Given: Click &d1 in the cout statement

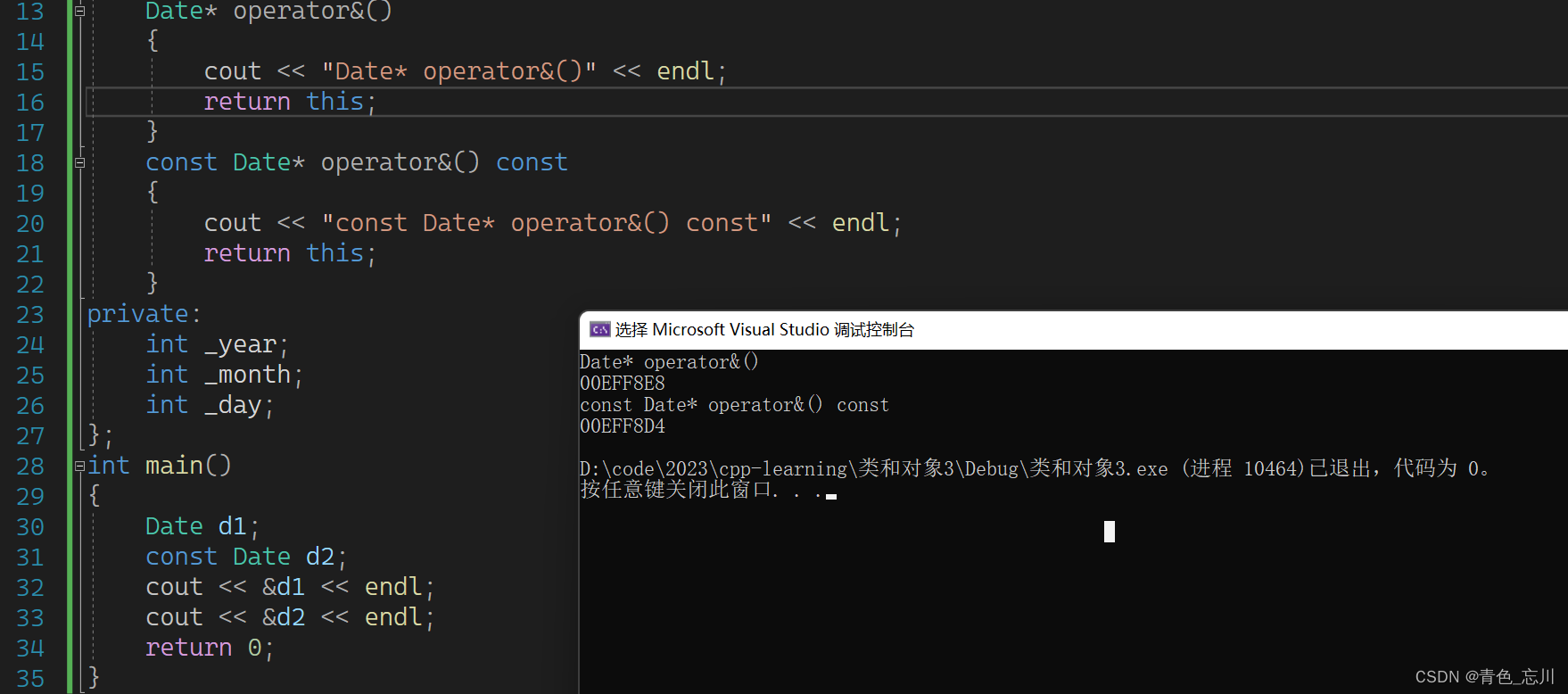Looking at the screenshot, I should [x=283, y=587].
